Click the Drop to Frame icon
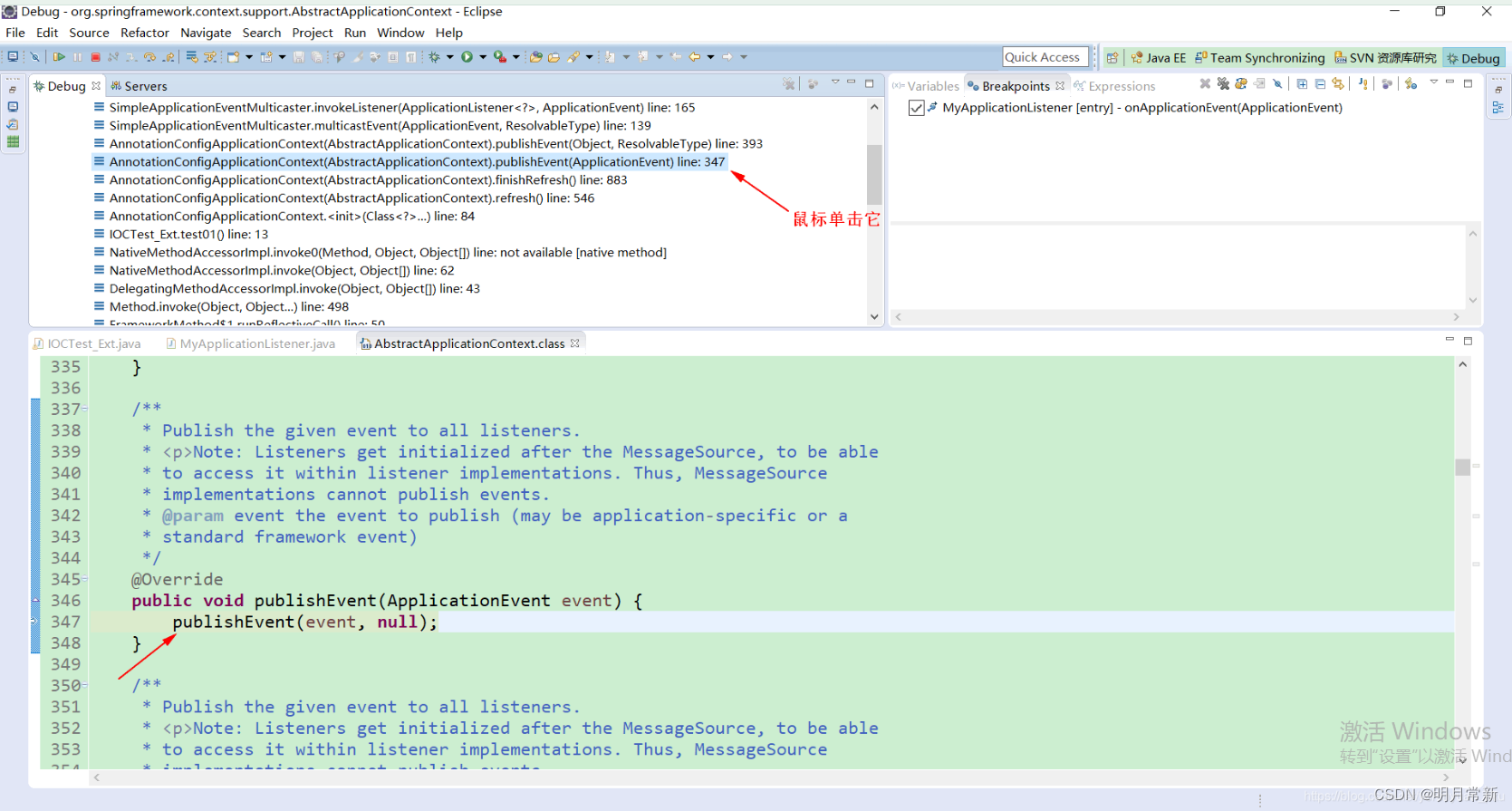 coord(192,57)
